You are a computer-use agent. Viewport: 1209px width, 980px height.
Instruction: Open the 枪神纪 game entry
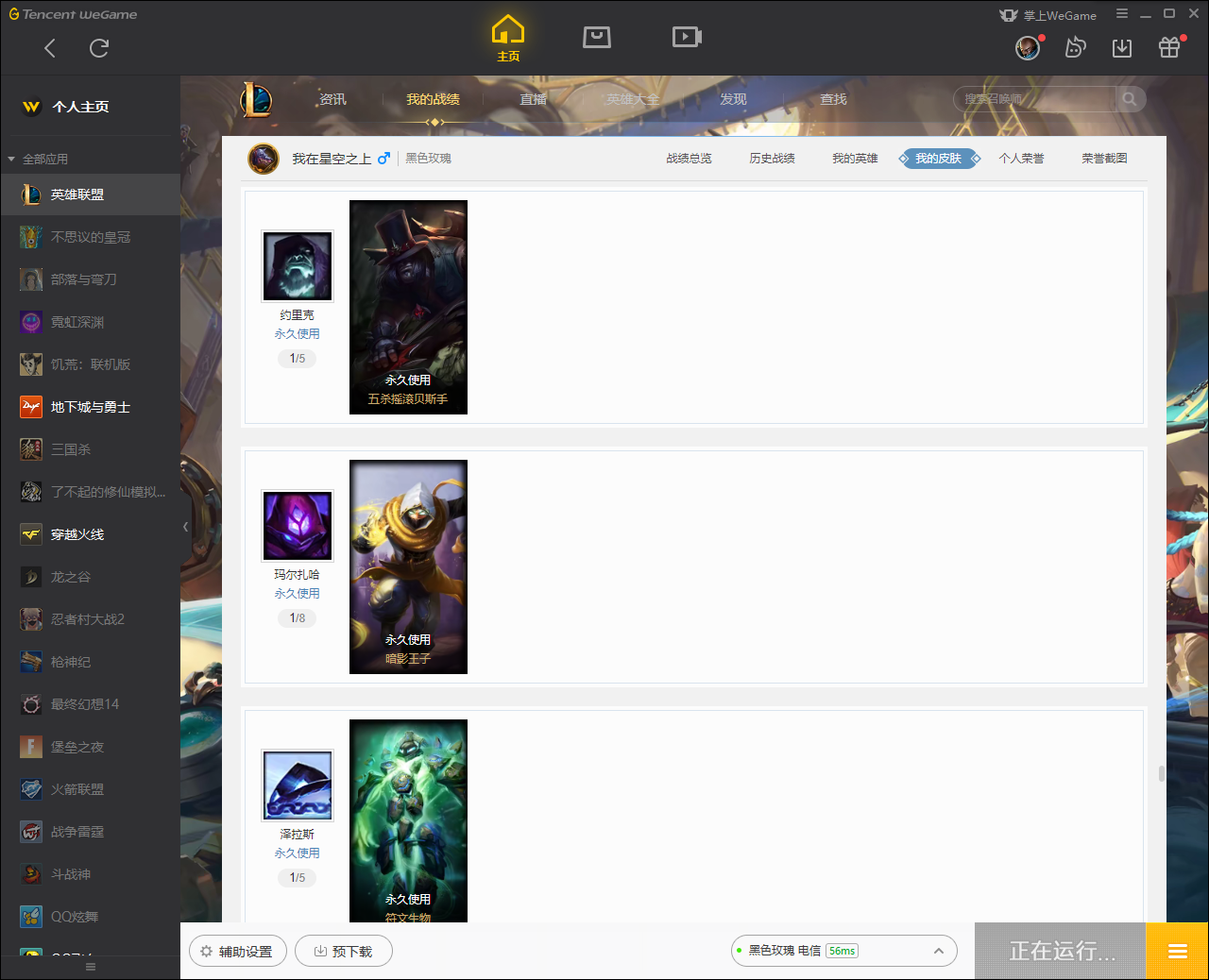91,662
